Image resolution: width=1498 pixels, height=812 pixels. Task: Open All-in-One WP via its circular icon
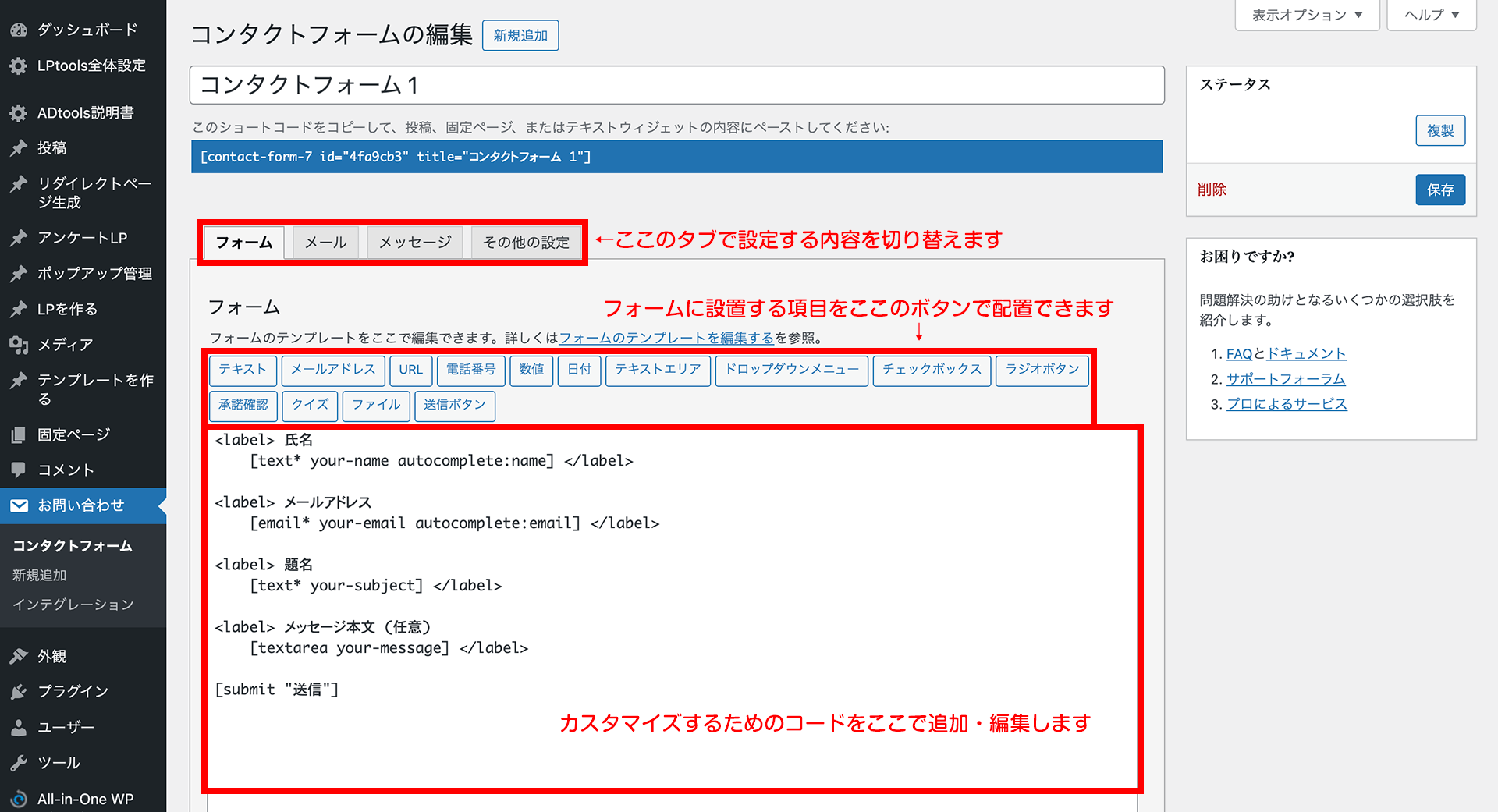coord(19,798)
